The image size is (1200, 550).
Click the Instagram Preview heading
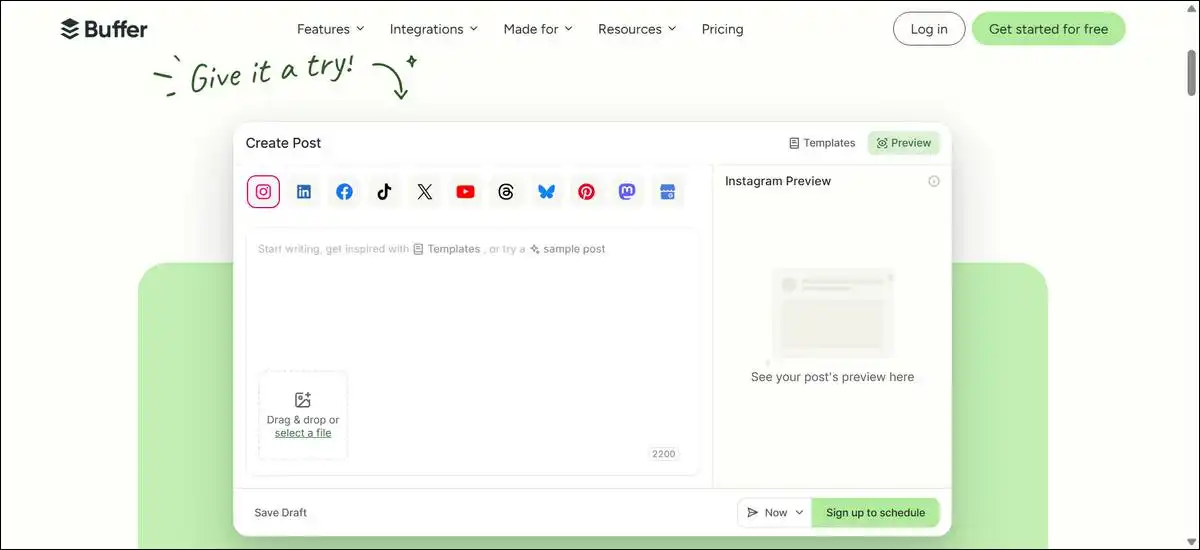point(778,181)
